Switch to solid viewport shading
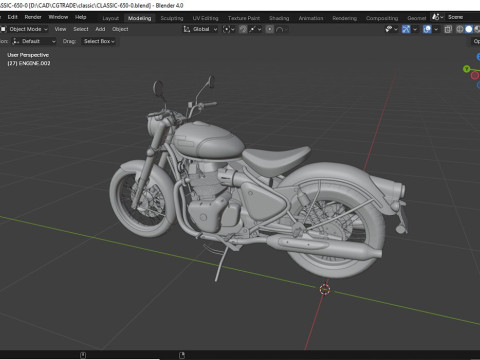The width and height of the screenshot is (480, 360). pyautogui.click(x=469, y=29)
